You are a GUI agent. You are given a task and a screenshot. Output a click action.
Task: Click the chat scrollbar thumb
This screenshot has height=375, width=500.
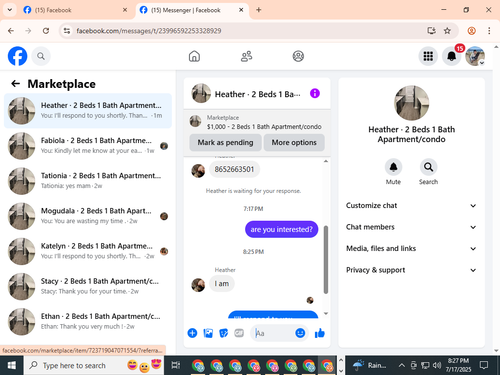pyautogui.click(x=326, y=260)
